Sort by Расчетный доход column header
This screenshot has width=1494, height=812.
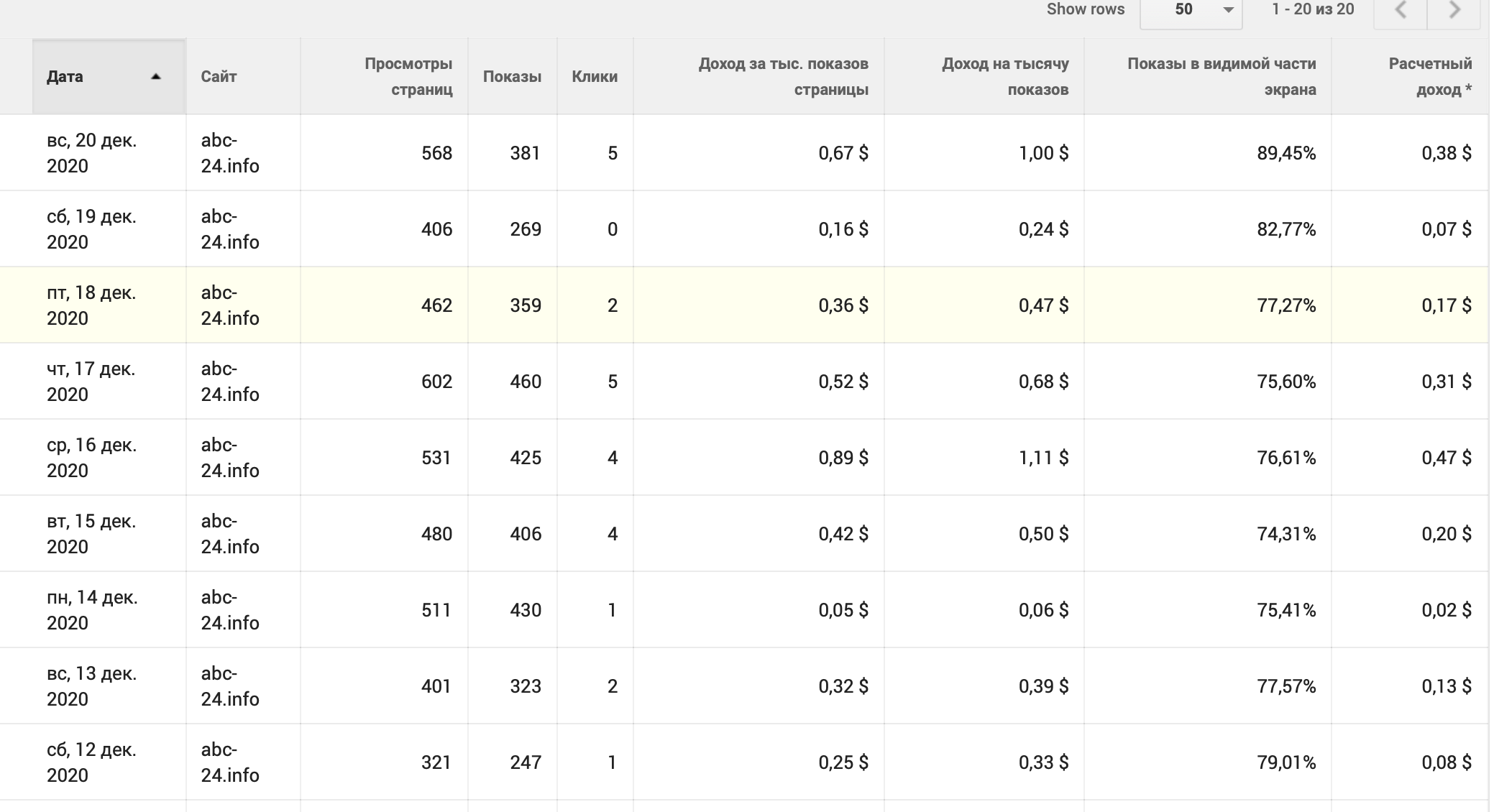point(1409,76)
